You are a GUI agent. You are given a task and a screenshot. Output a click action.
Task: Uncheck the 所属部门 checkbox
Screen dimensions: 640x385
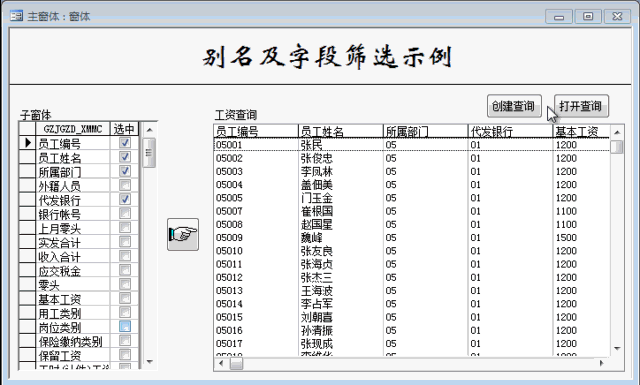pyautogui.click(x=125, y=171)
